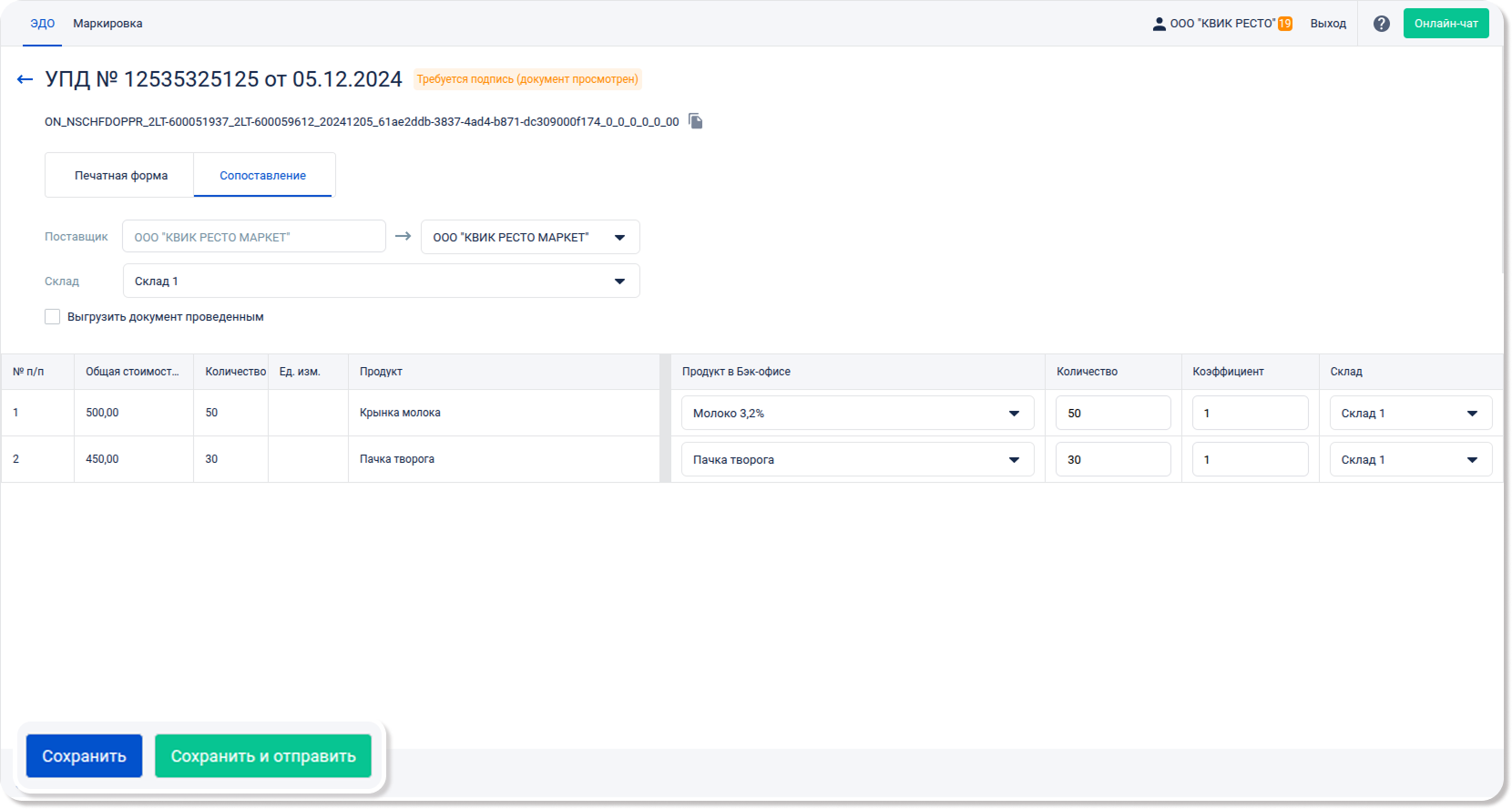Switch to the Печатная форма tab

tap(120, 175)
